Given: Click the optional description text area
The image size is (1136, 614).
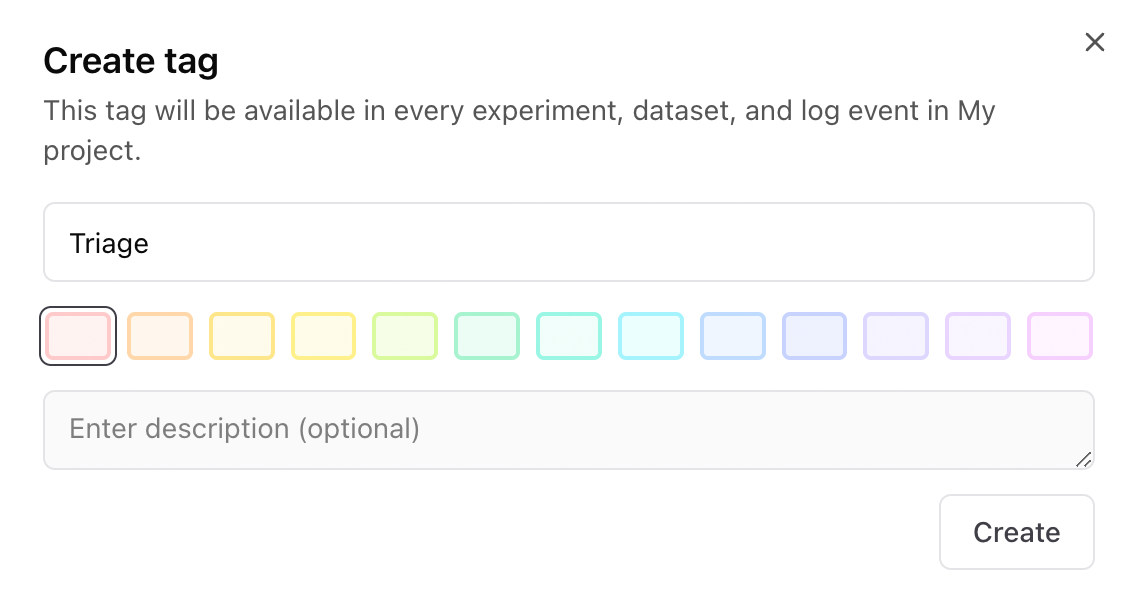Looking at the screenshot, I should pyautogui.click(x=568, y=429).
